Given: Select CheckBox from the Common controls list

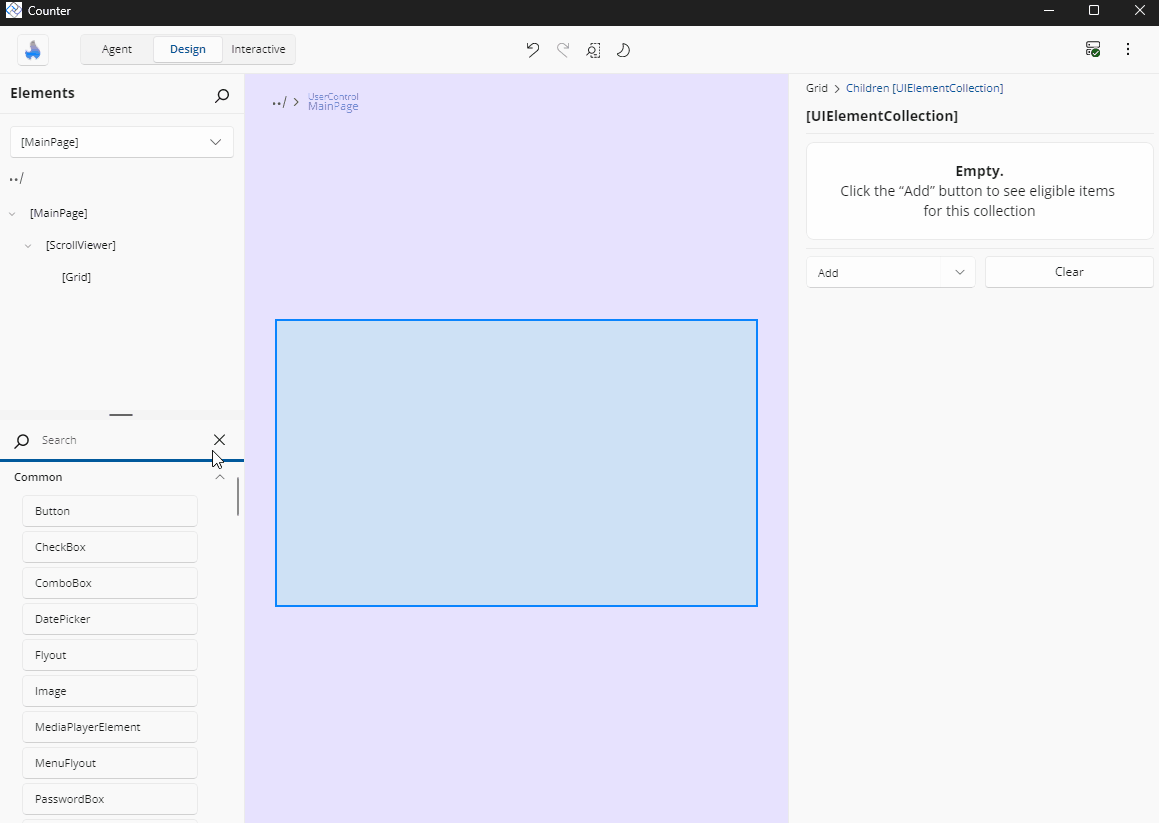Looking at the screenshot, I should [109, 546].
